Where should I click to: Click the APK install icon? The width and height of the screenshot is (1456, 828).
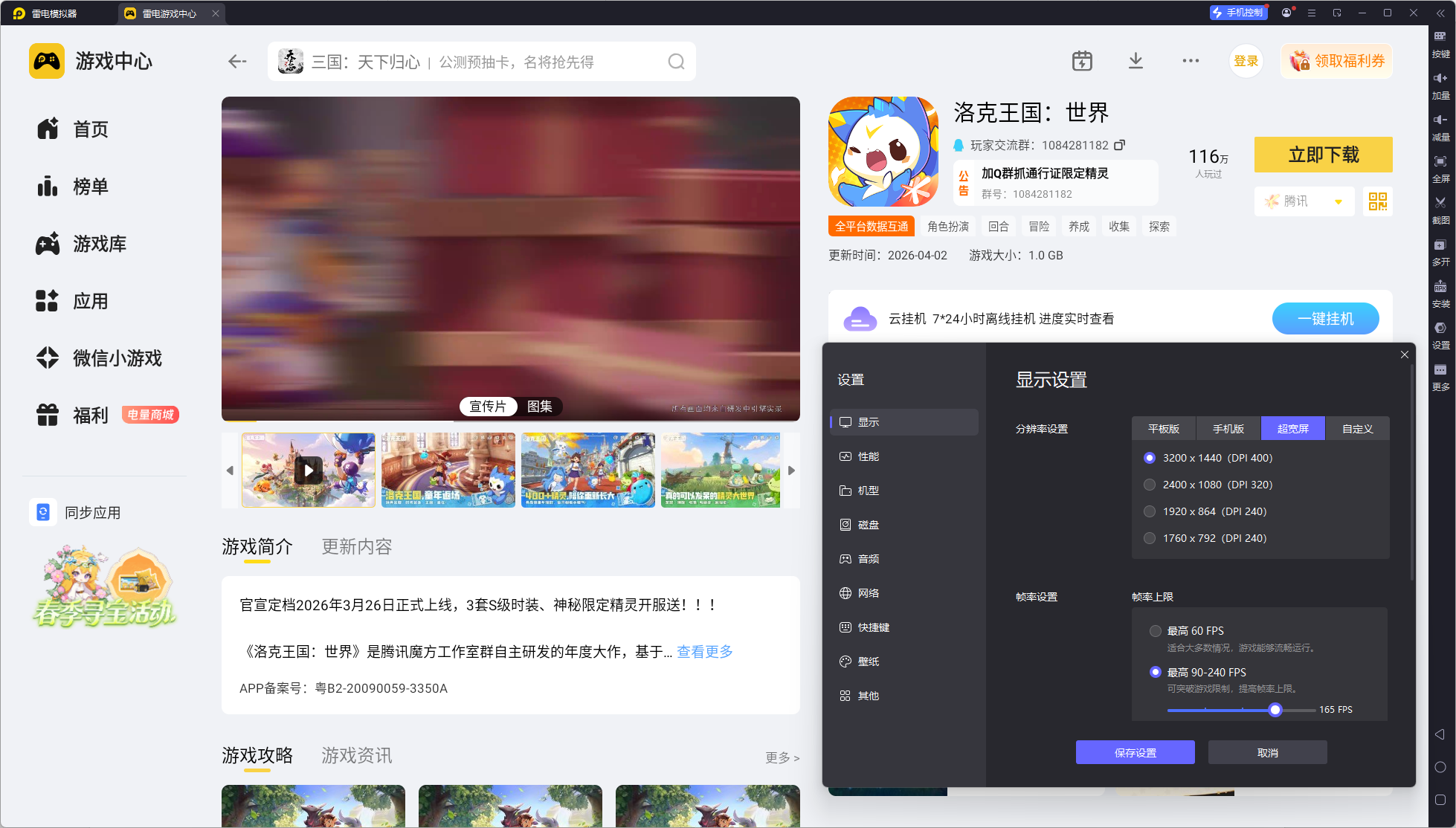click(1440, 287)
